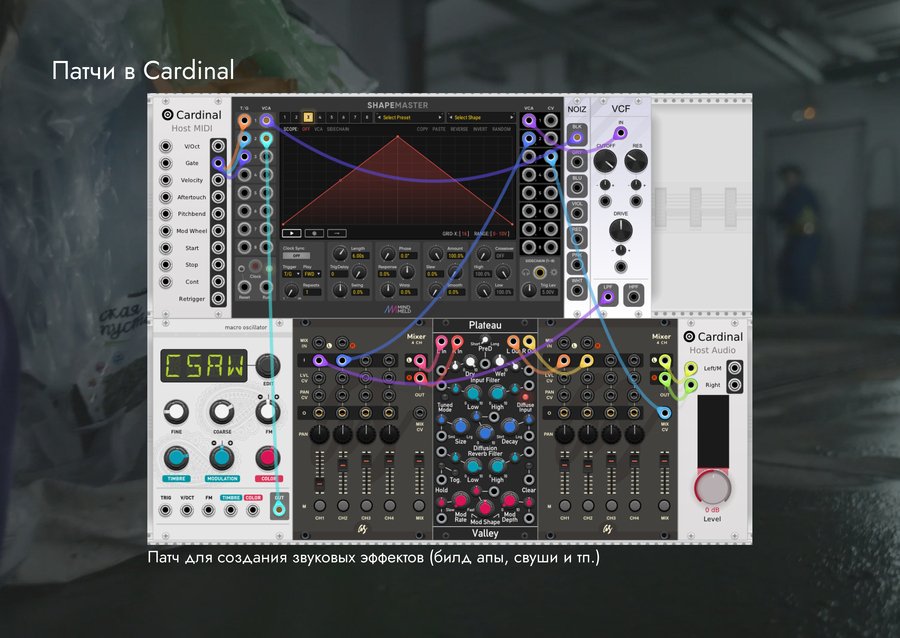Image resolution: width=900 pixels, height=638 pixels.
Task: Click the ShapeMaster sidechain input jack
Action: (540, 273)
